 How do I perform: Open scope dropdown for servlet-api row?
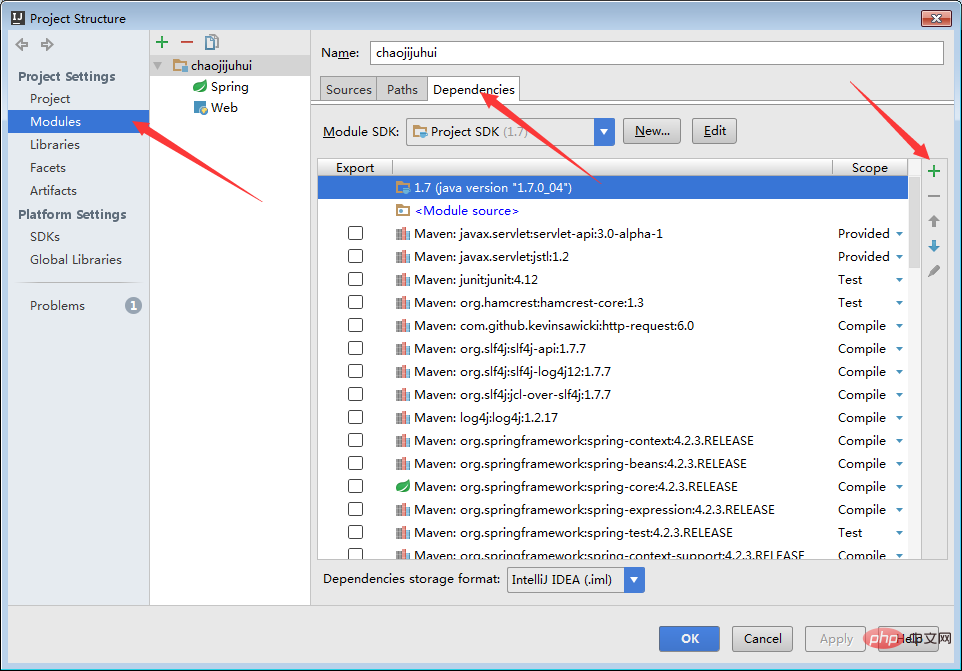[899, 234]
